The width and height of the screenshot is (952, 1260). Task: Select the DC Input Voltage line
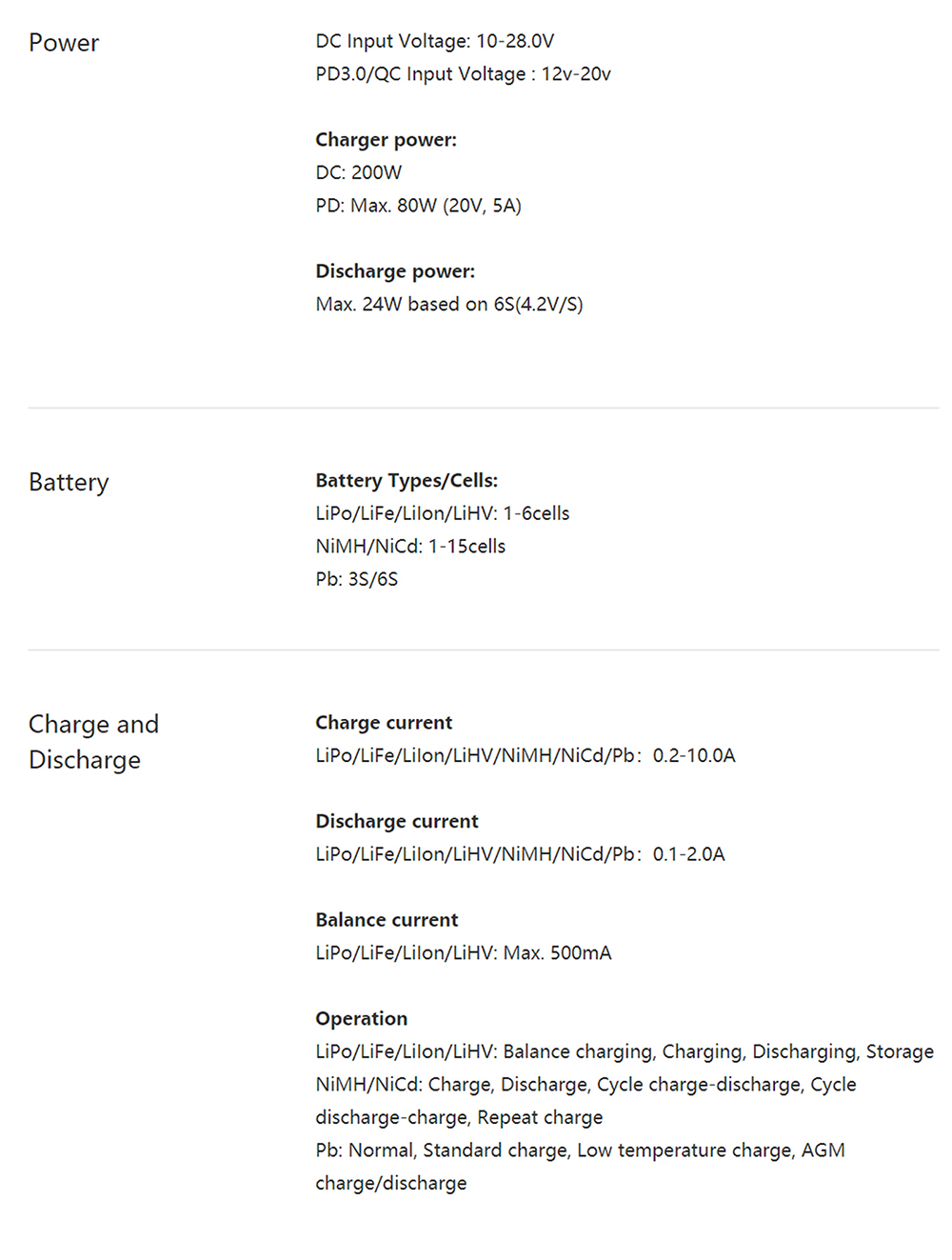coord(434,41)
